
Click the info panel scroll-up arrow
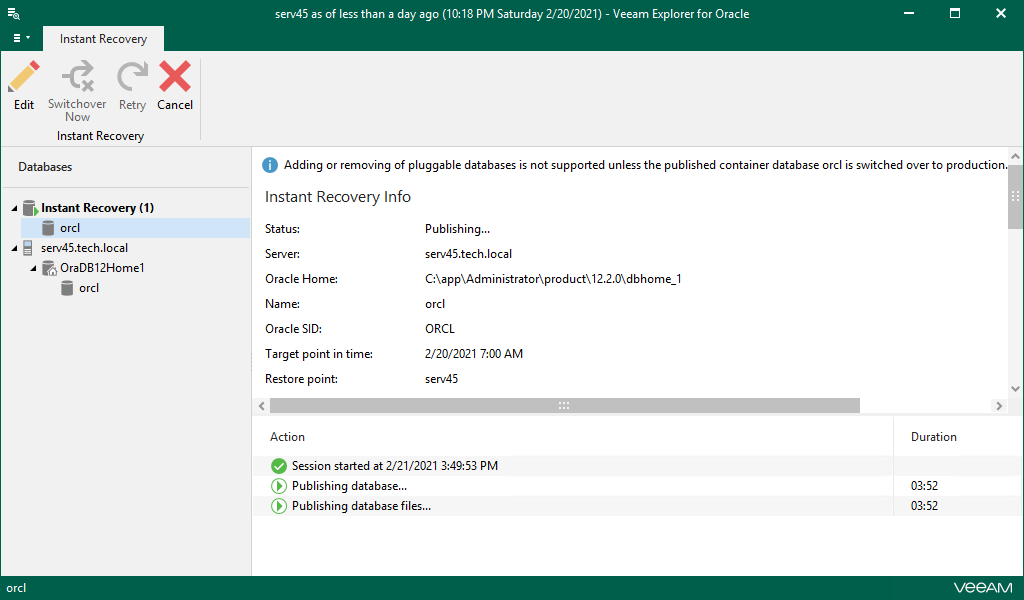1015,157
